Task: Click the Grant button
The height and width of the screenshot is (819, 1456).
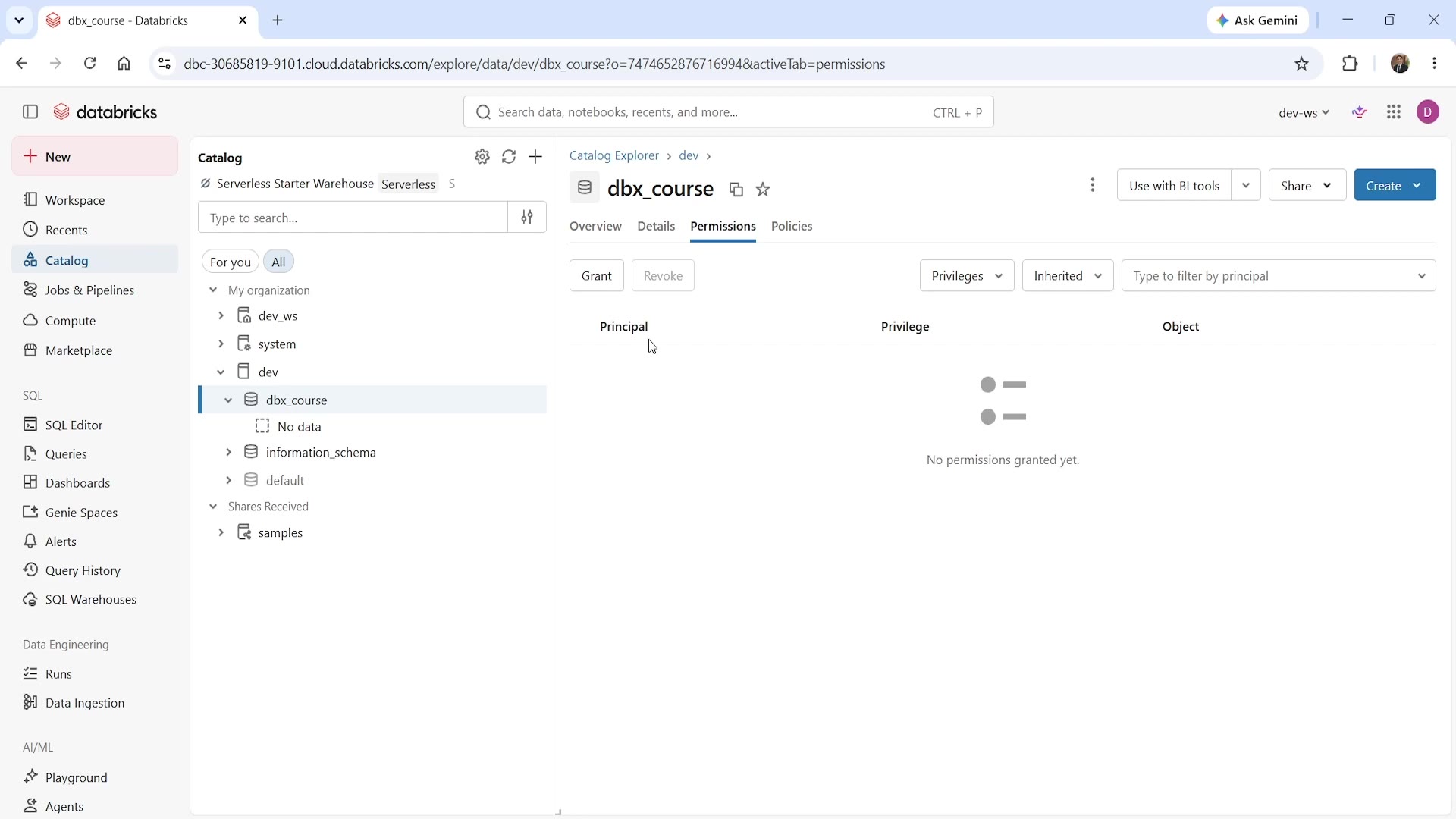Action: pyautogui.click(x=597, y=275)
